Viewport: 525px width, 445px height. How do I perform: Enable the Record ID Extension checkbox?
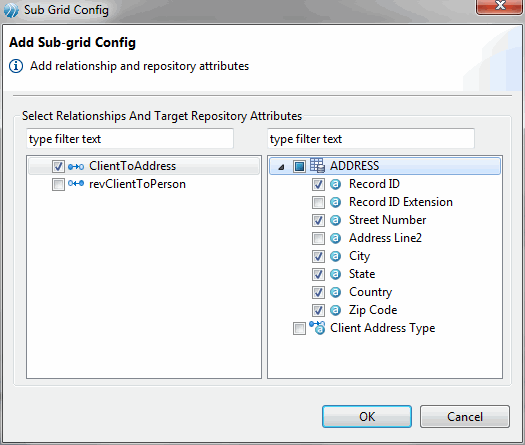click(318, 202)
